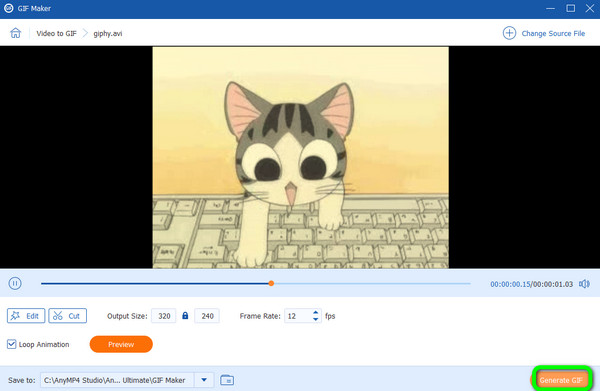Click the GIF Maker app logo

(x=8, y=8)
